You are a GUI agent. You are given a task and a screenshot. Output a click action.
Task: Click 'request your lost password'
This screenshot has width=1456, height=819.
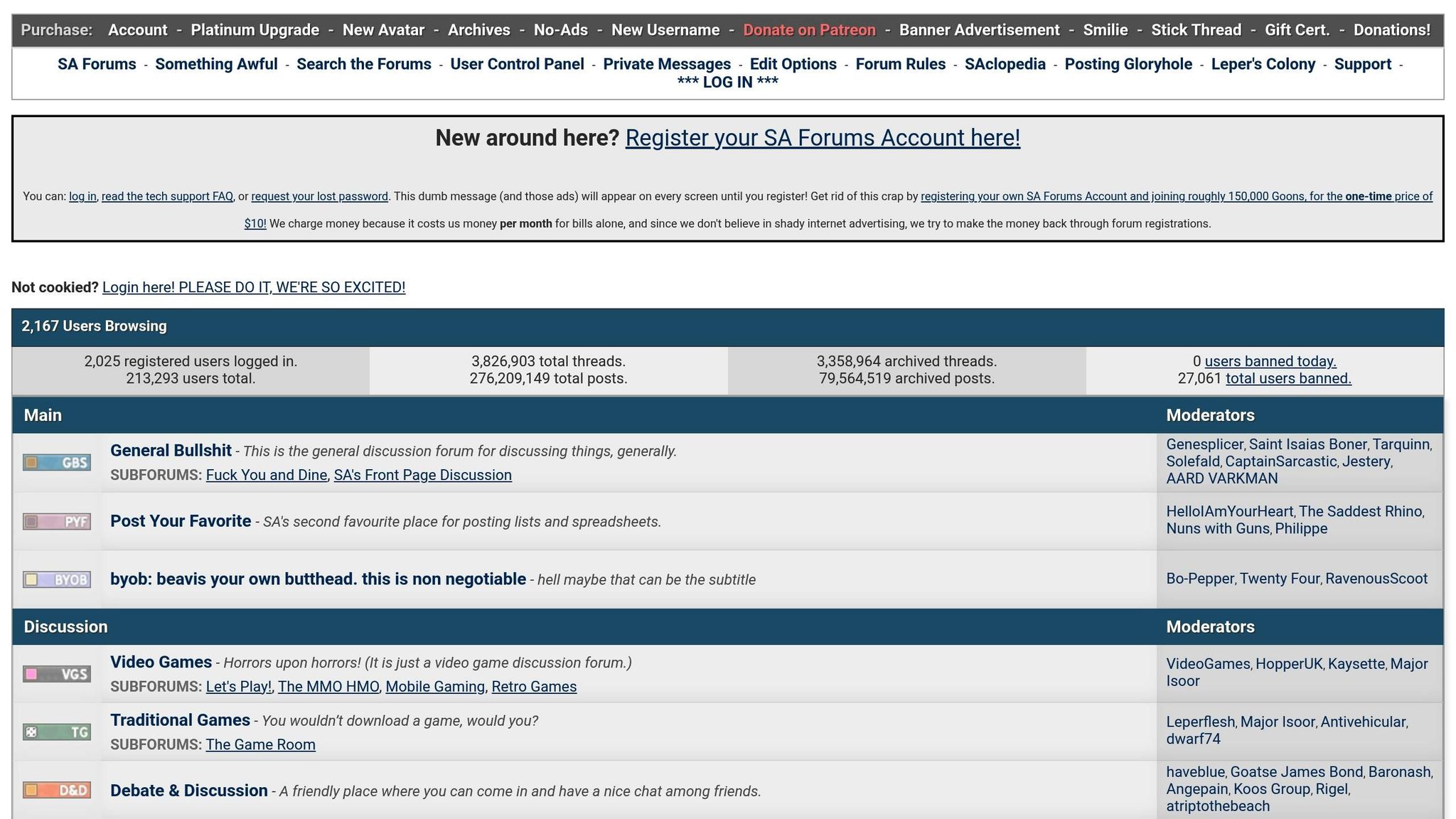point(320,196)
